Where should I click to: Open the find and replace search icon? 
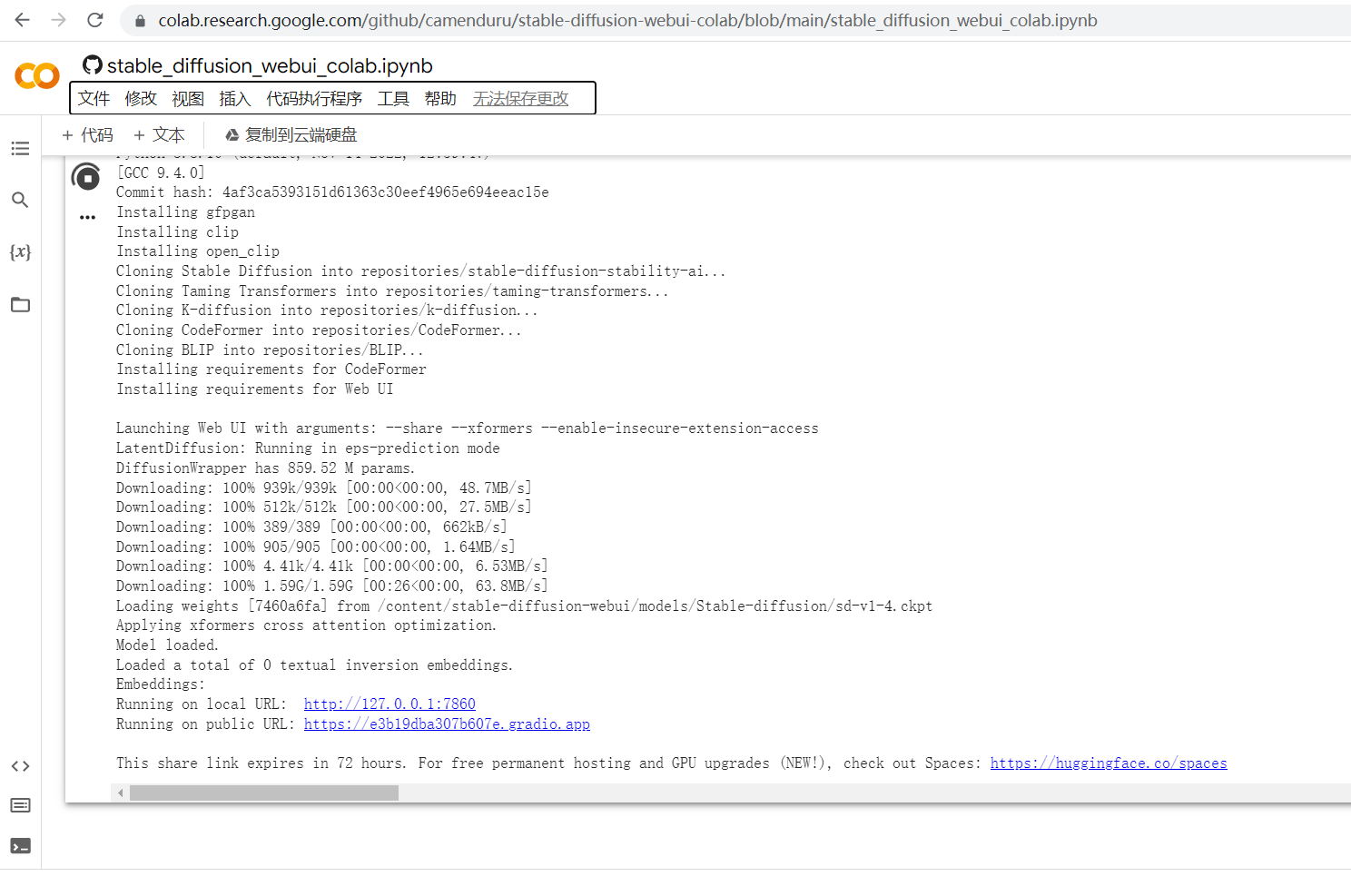(x=20, y=200)
